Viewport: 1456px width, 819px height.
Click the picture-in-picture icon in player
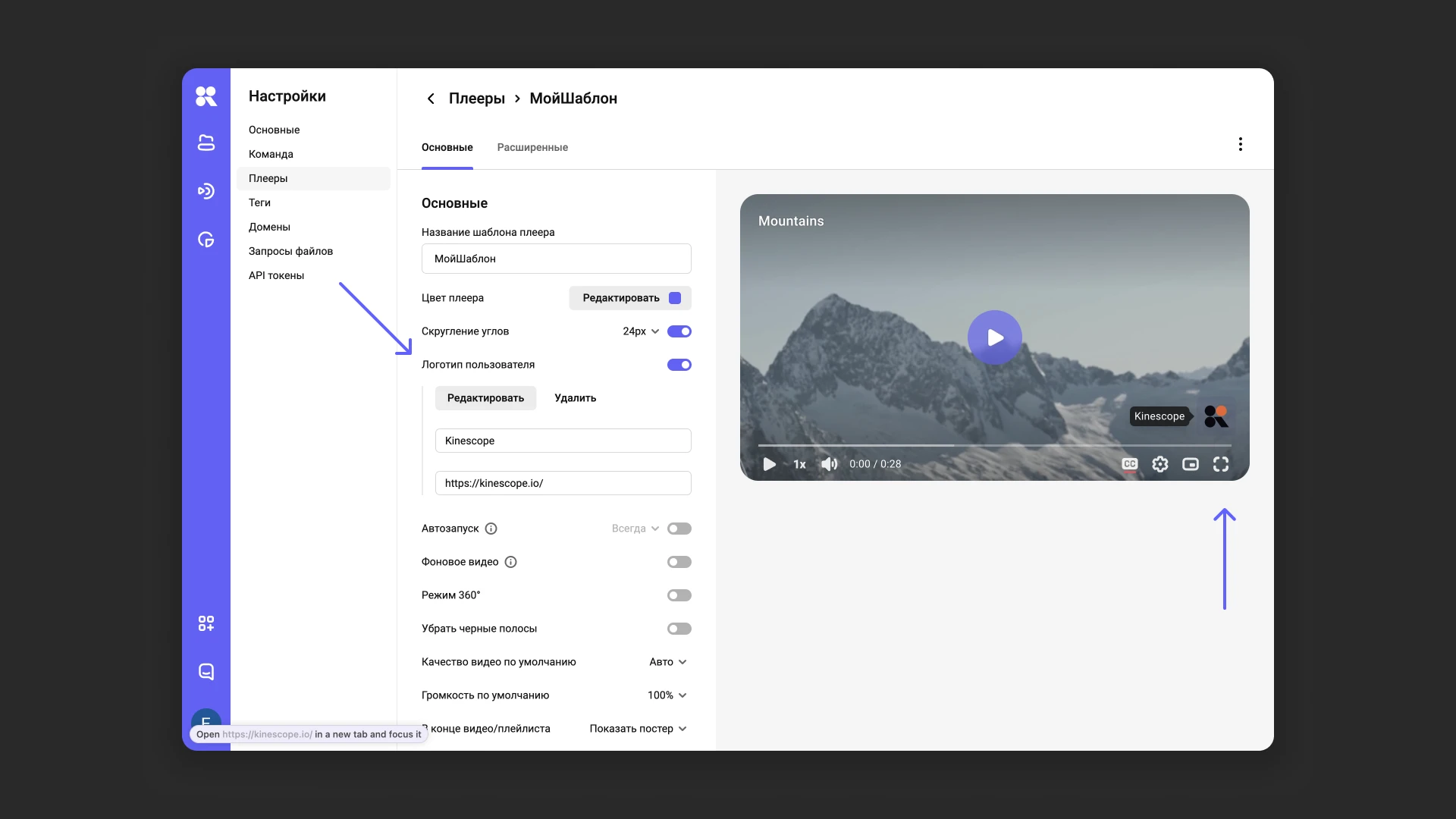pos(1190,464)
